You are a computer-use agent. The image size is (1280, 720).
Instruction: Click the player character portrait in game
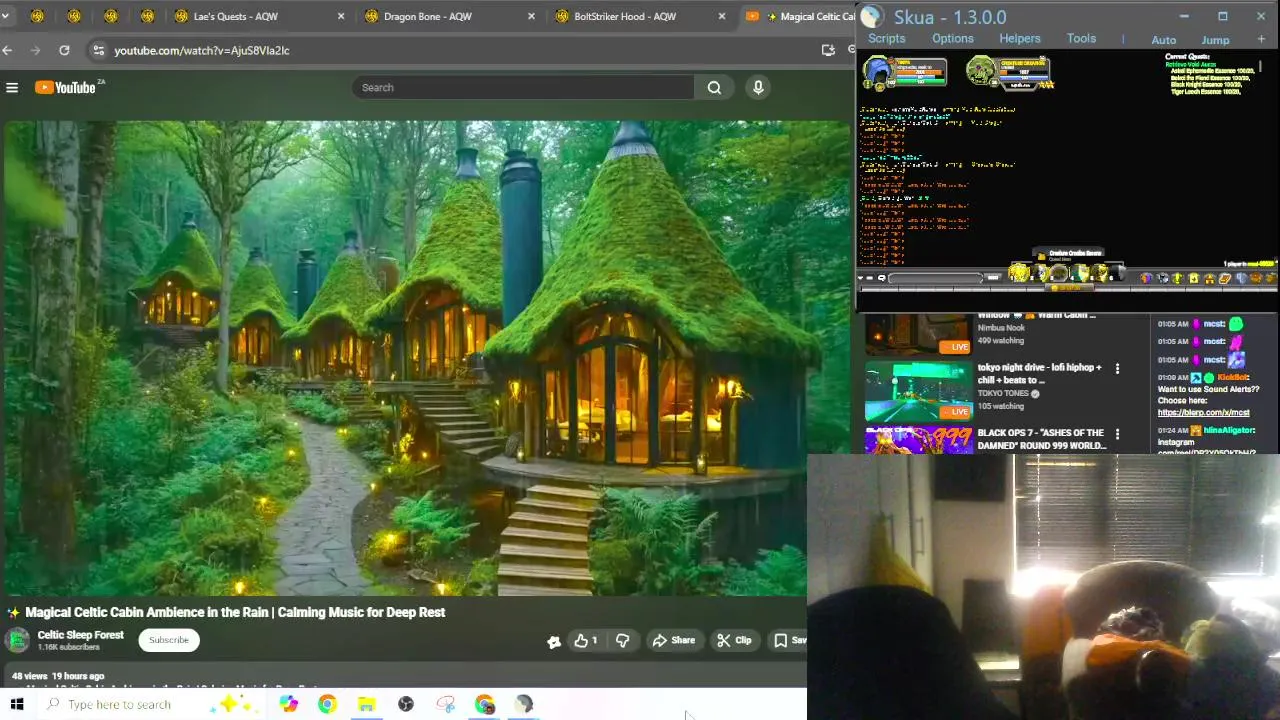point(878,72)
